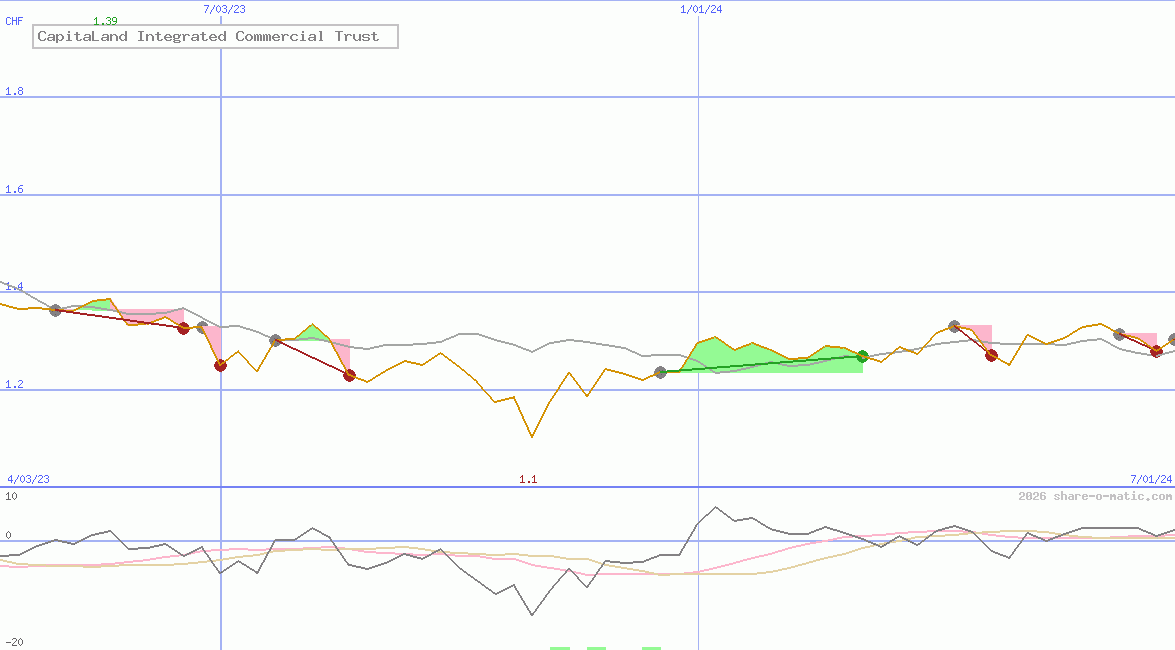Viewport: 1175px width, 650px height.
Task: Click the green 1.39 high price label
Action: (x=105, y=21)
